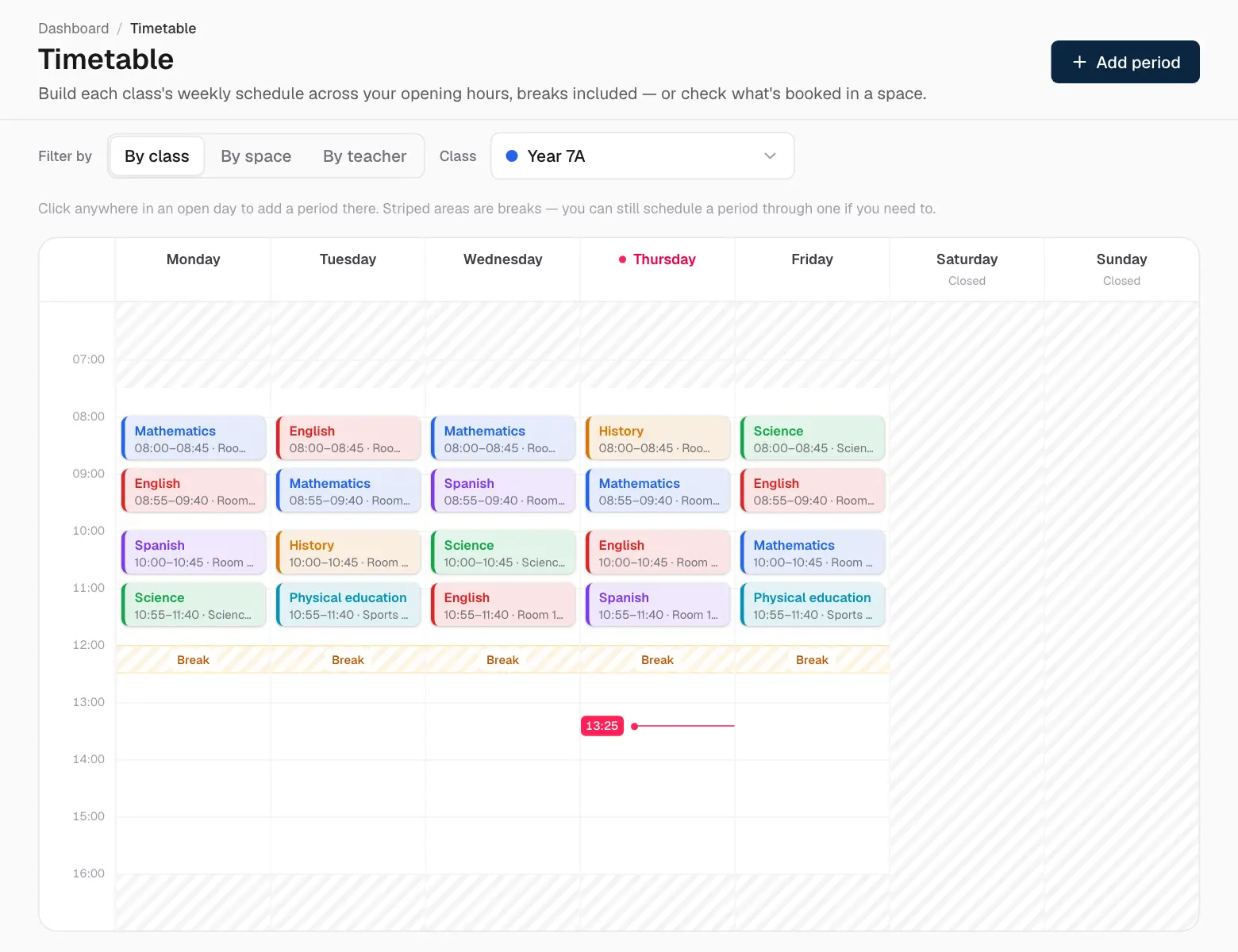This screenshot has width=1238, height=952.
Task: Open Thursday 08:55 Mathematics period
Action: pos(658,490)
